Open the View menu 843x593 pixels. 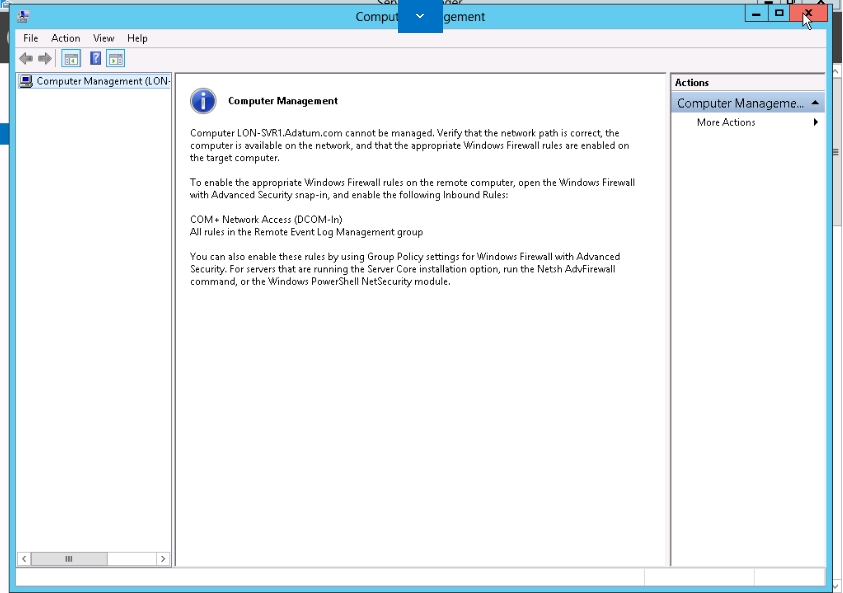tap(103, 38)
